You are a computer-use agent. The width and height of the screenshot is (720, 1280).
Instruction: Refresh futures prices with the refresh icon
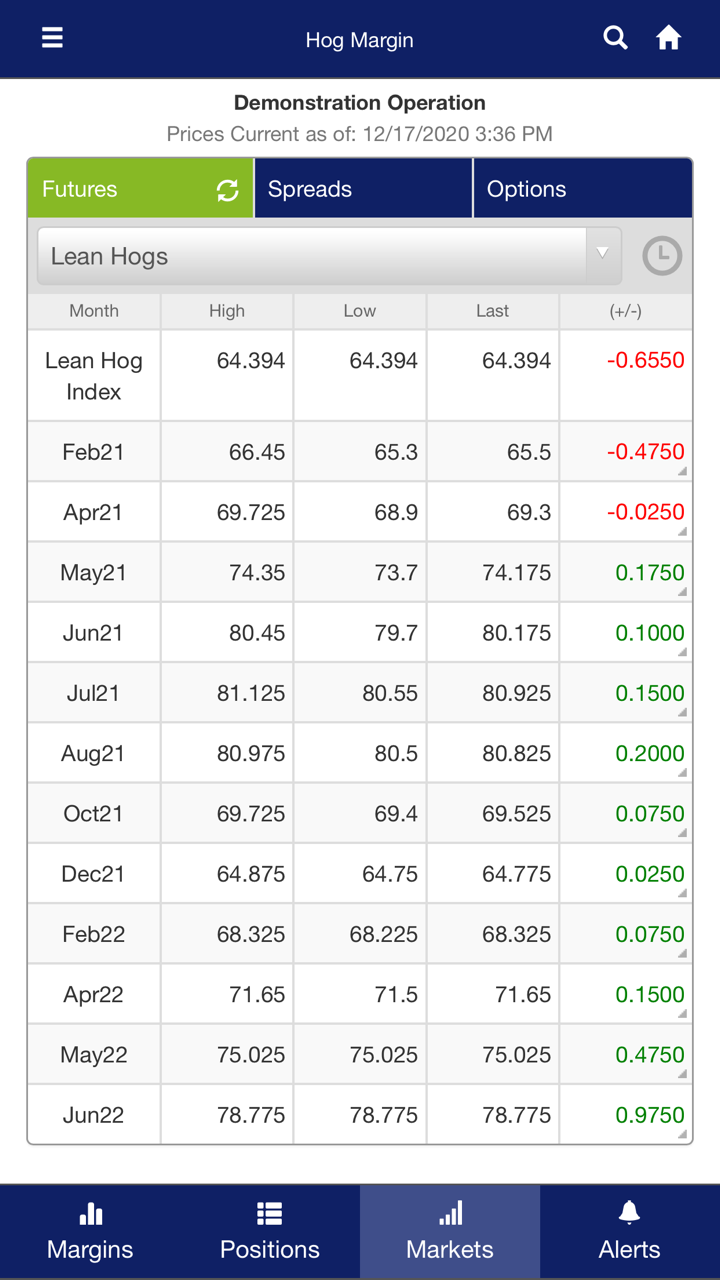228,190
